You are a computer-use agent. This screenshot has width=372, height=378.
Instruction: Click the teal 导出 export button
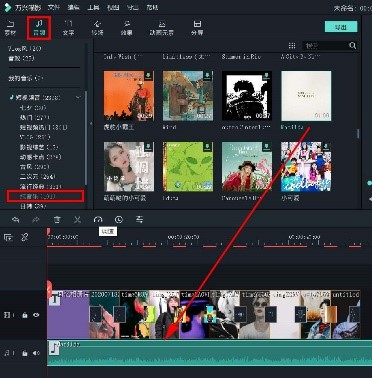(341, 27)
